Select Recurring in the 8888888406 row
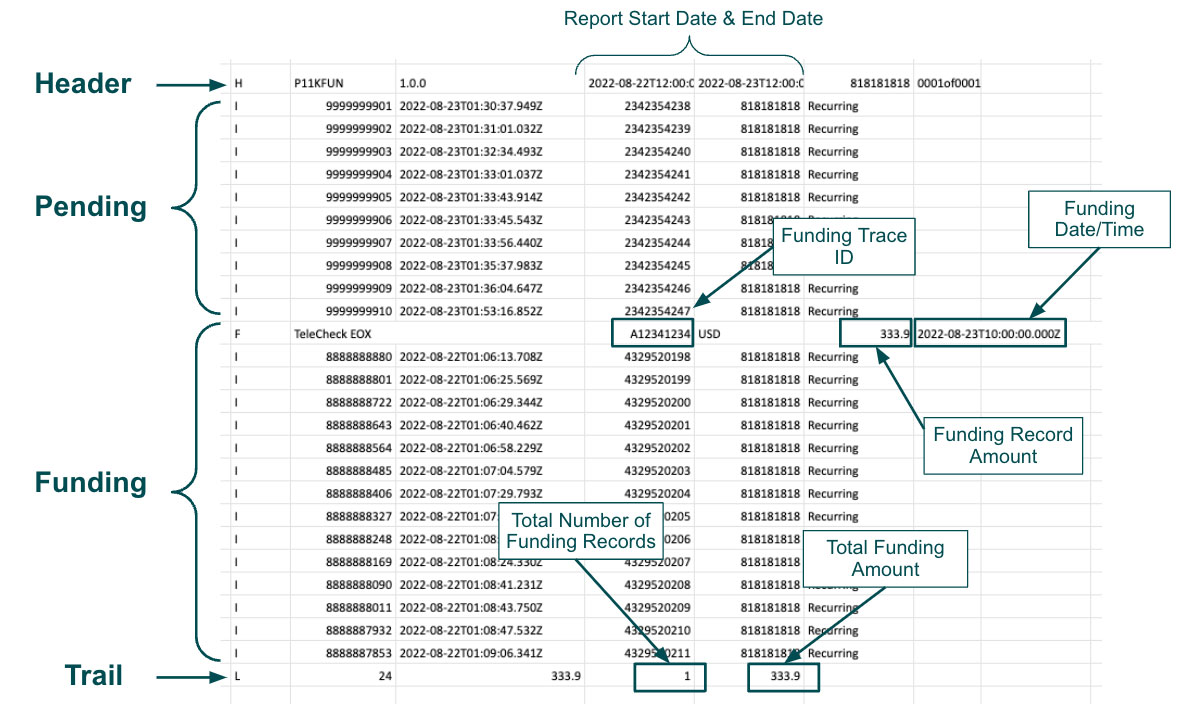Screen dimensions: 1184x713 coord(833,493)
